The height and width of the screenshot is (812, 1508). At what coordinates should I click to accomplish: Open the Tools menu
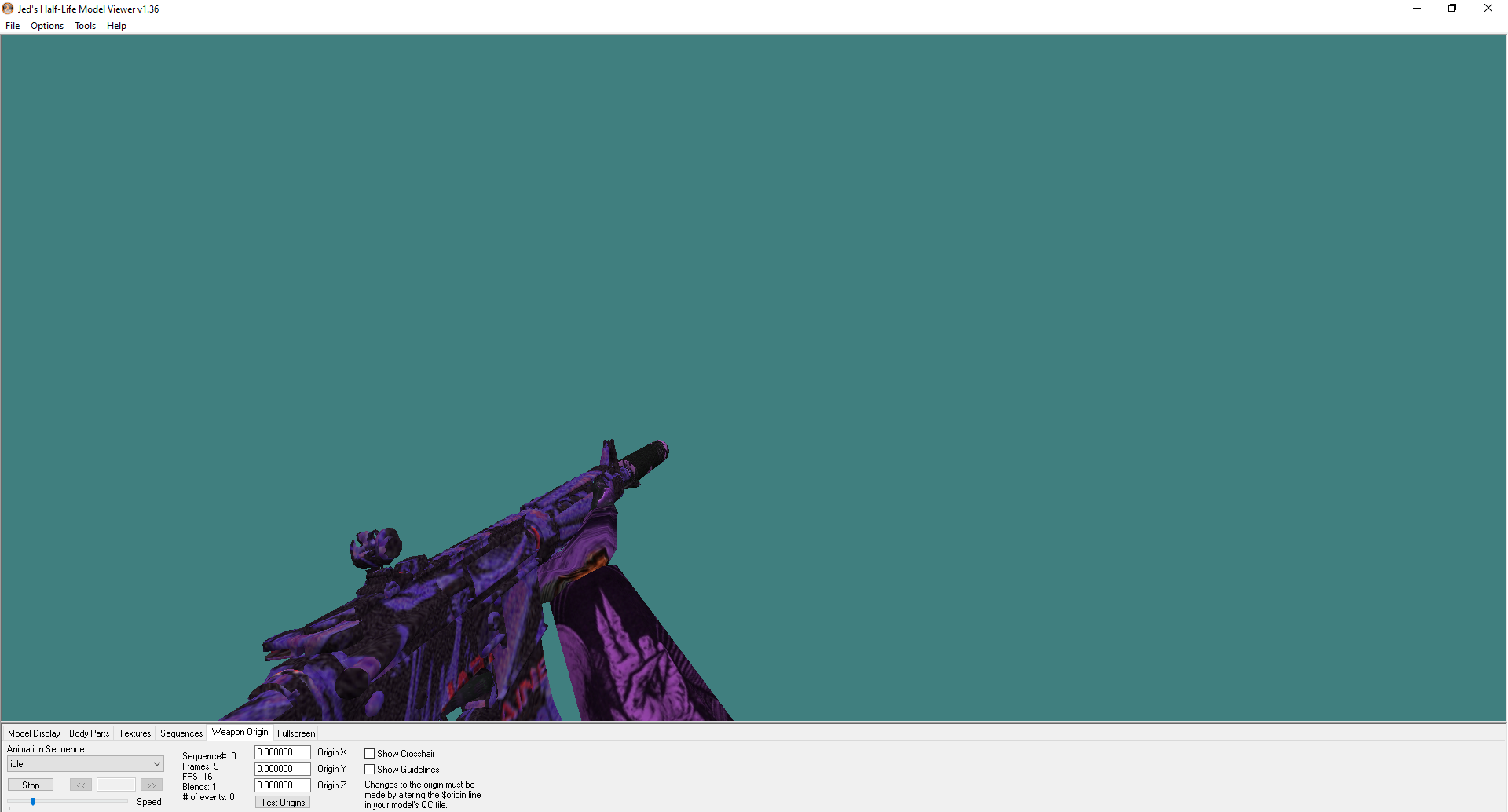85,26
